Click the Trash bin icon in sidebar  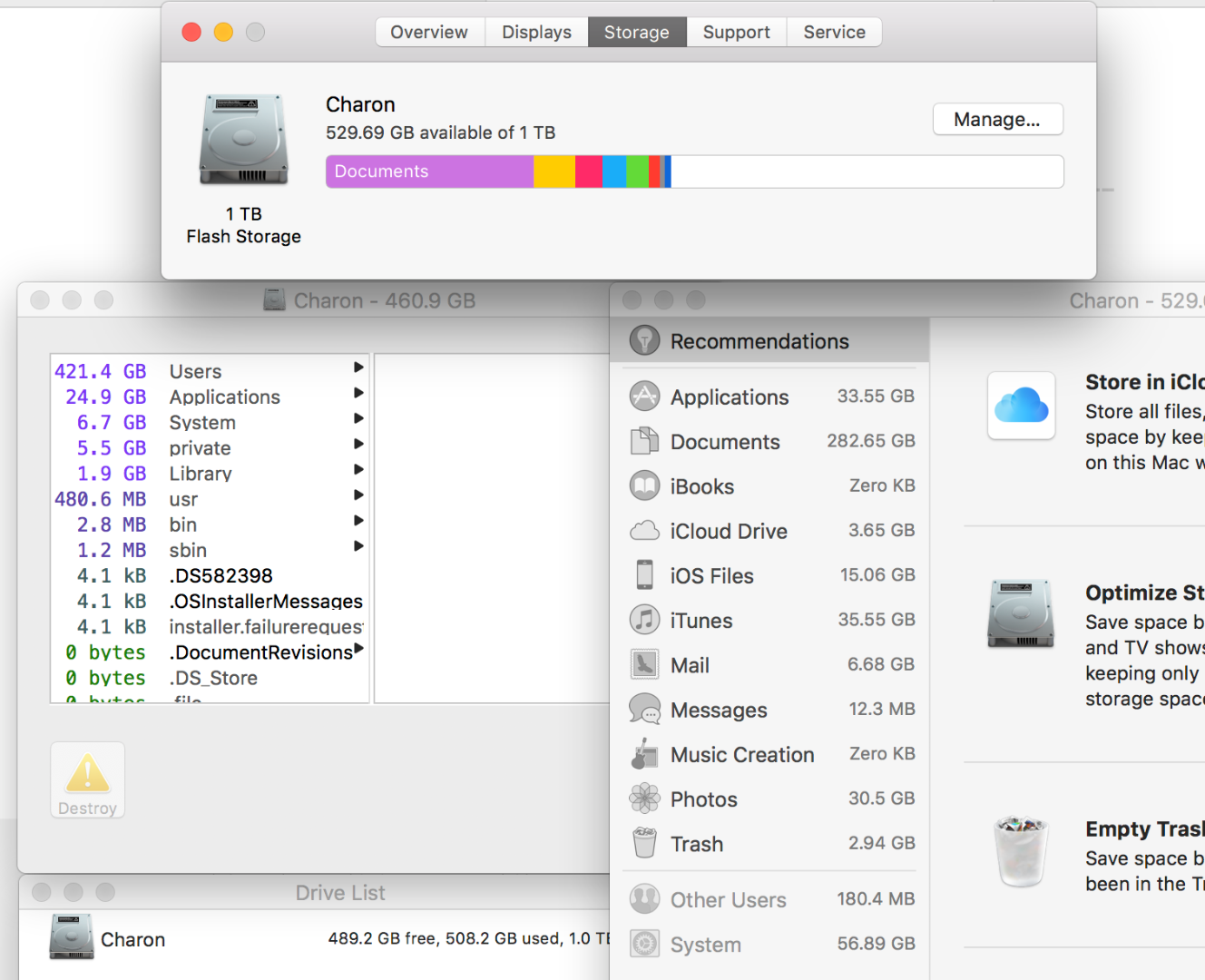click(644, 843)
